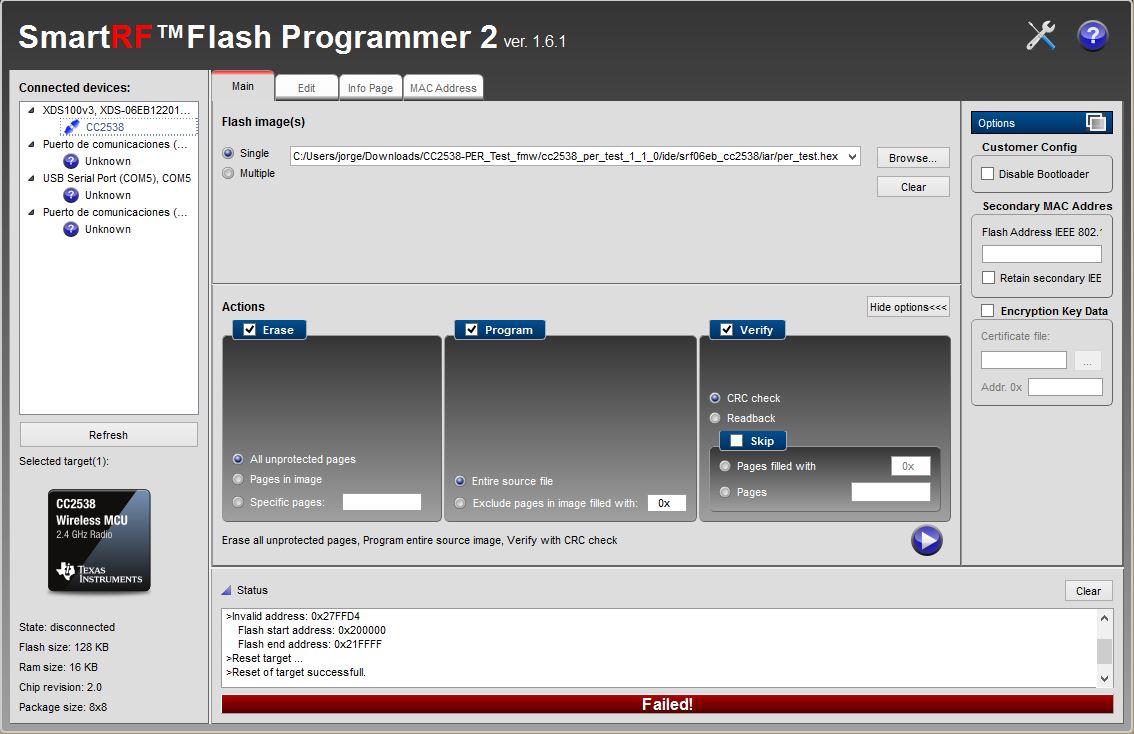Viewport: 1134px width, 734px height.
Task: Click the Browse... button
Action: (913, 158)
